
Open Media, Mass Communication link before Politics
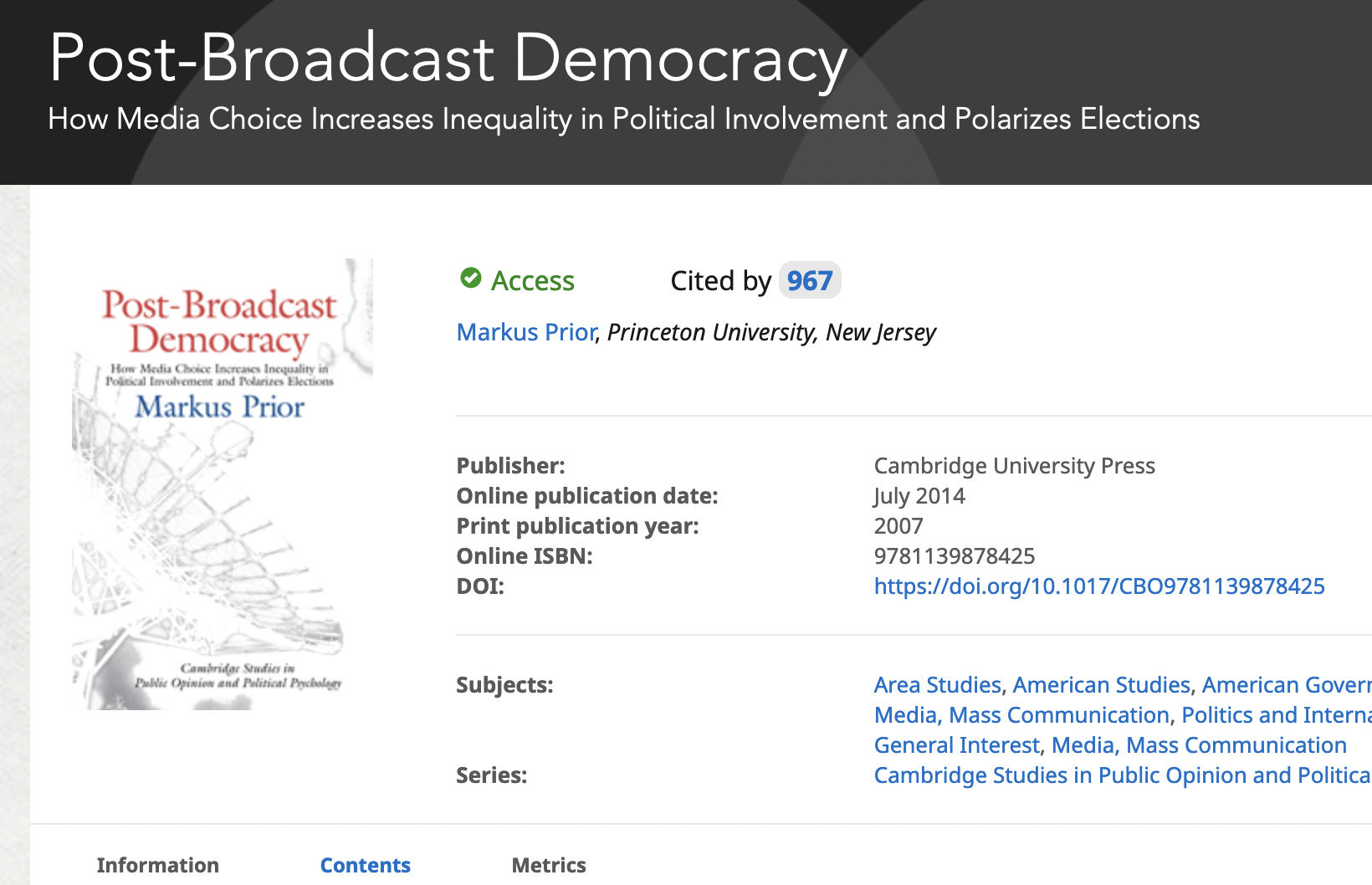(1021, 715)
